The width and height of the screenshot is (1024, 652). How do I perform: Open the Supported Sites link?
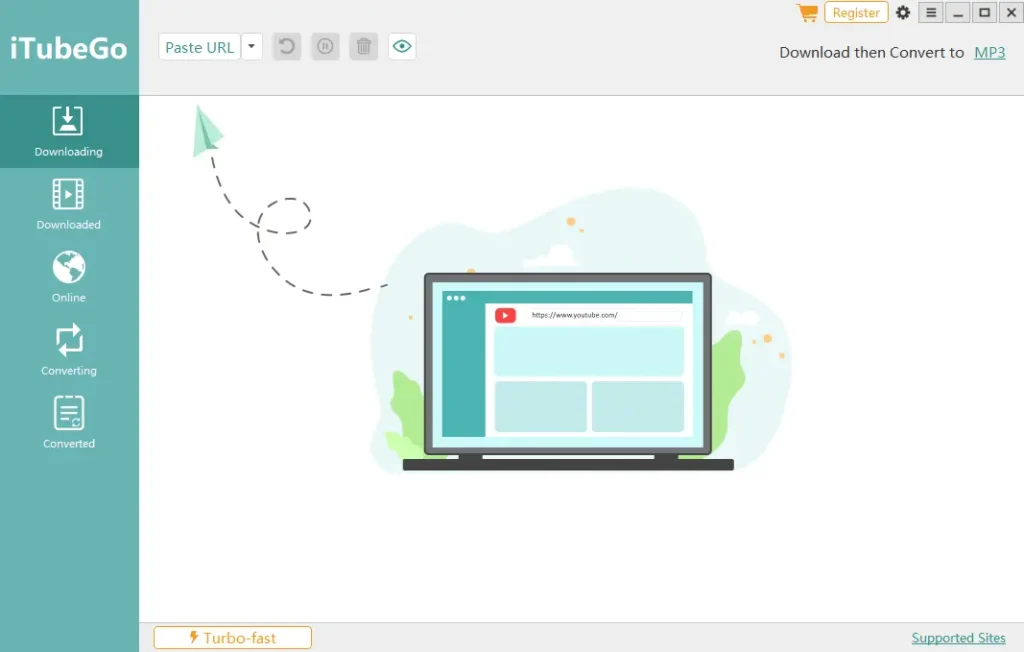coord(958,638)
